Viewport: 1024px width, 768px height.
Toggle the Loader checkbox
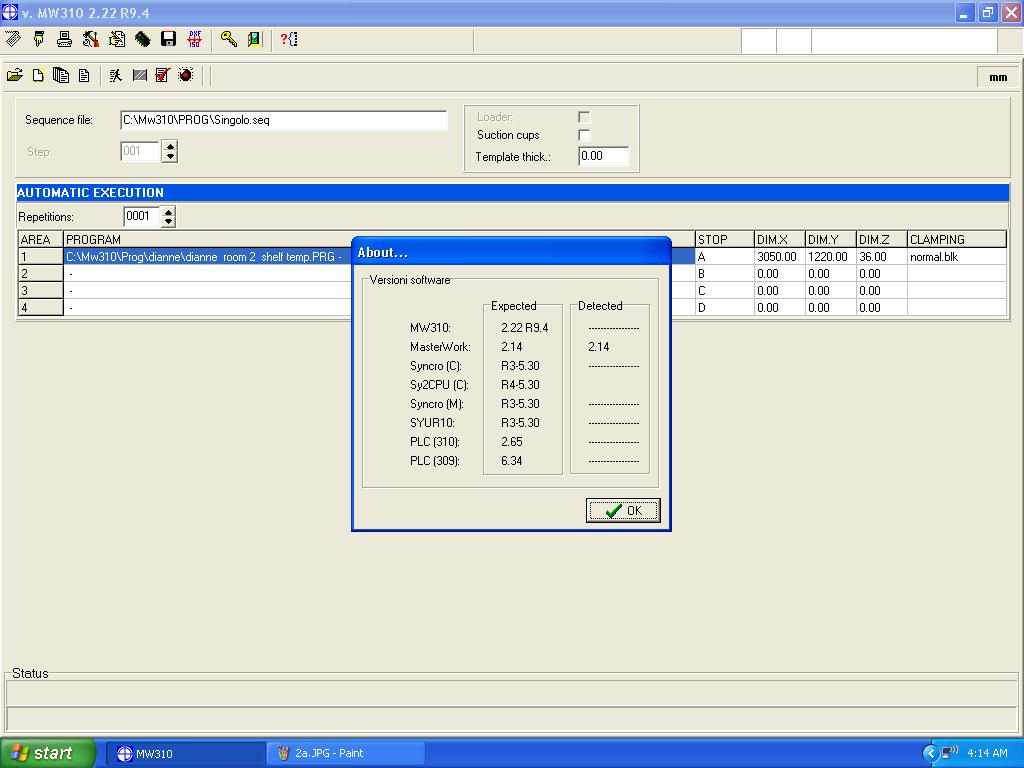tap(584, 118)
